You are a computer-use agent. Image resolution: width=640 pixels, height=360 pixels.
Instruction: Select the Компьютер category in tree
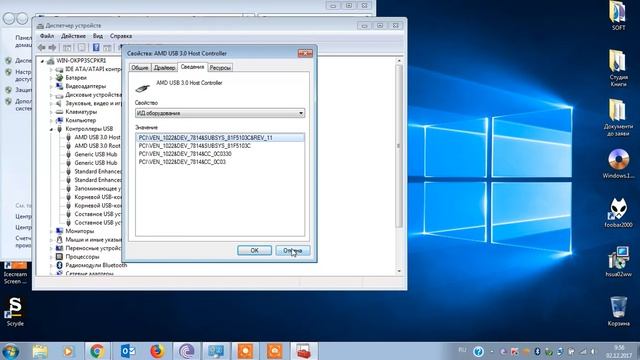[x=81, y=120]
